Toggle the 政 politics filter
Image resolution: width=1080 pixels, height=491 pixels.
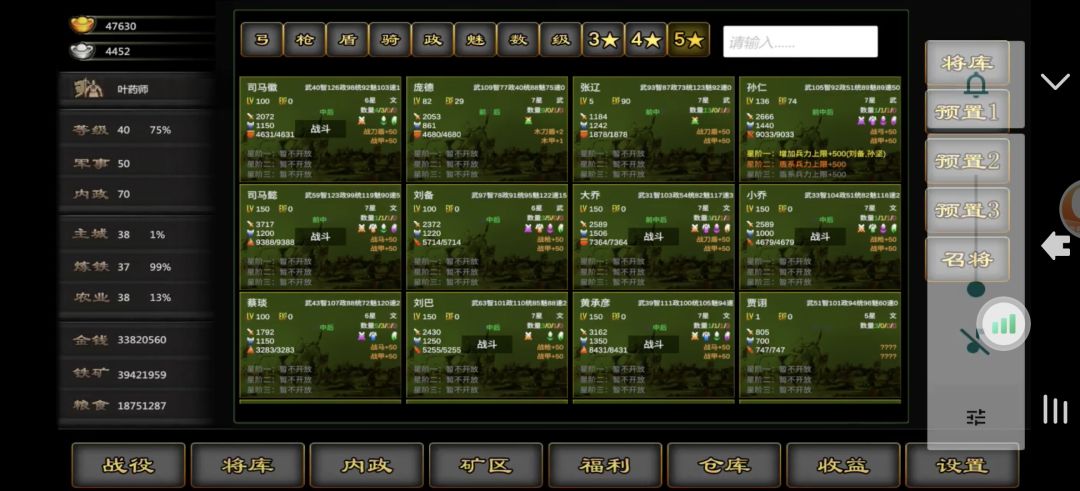click(x=433, y=40)
